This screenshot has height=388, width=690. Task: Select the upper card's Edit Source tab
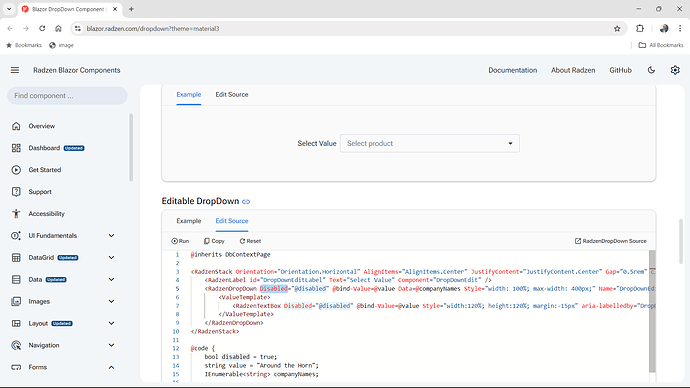[x=232, y=95]
